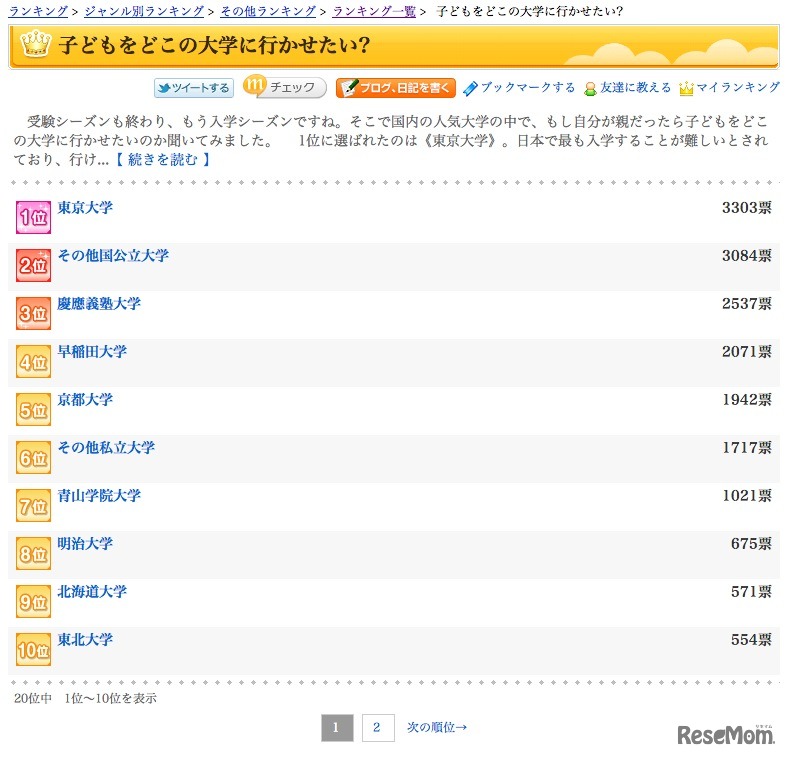This screenshot has width=788, height=758.
Task: Click ランキング breadcrumb link
Action: (38, 11)
